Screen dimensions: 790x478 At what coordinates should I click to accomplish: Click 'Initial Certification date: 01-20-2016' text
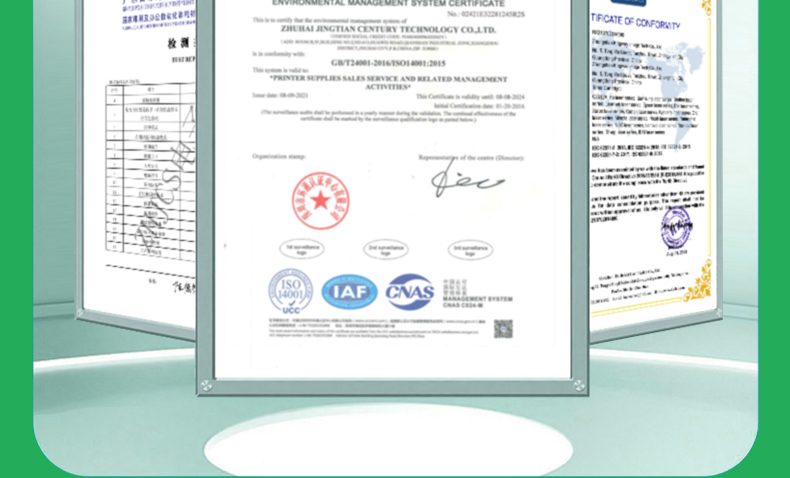coord(479,106)
